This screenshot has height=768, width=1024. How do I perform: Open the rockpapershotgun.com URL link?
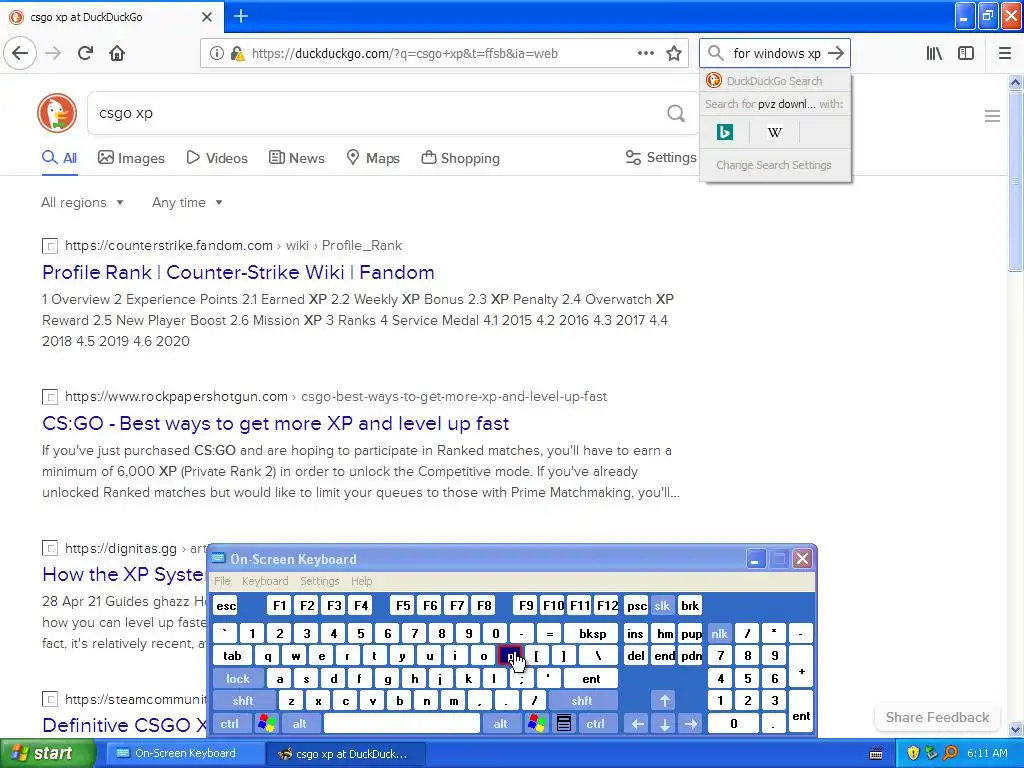(176, 396)
